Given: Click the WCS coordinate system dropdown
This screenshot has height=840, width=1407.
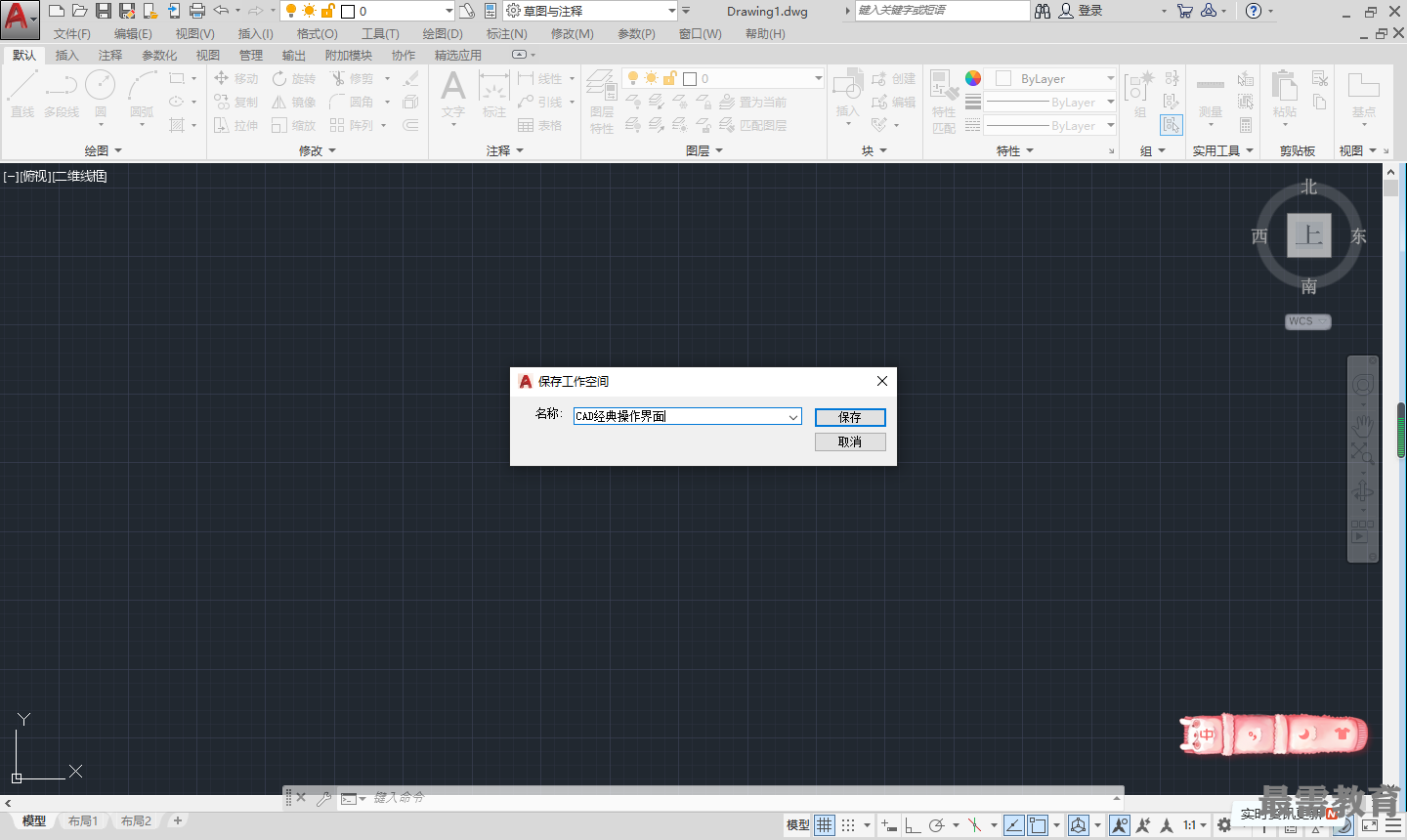Looking at the screenshot, I should [1308, 321].
